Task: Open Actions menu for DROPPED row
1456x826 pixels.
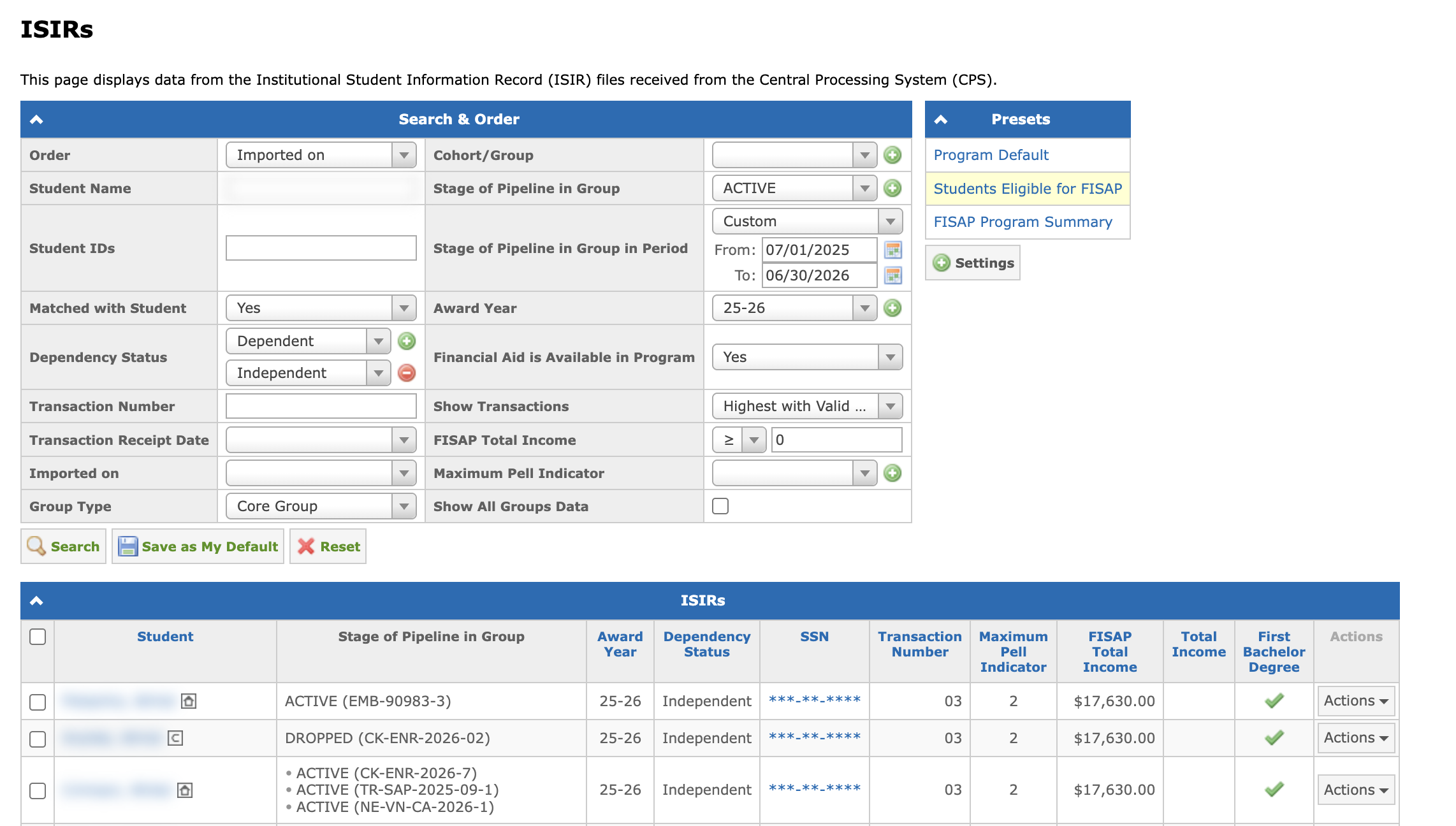Action: click(1356, 738)
